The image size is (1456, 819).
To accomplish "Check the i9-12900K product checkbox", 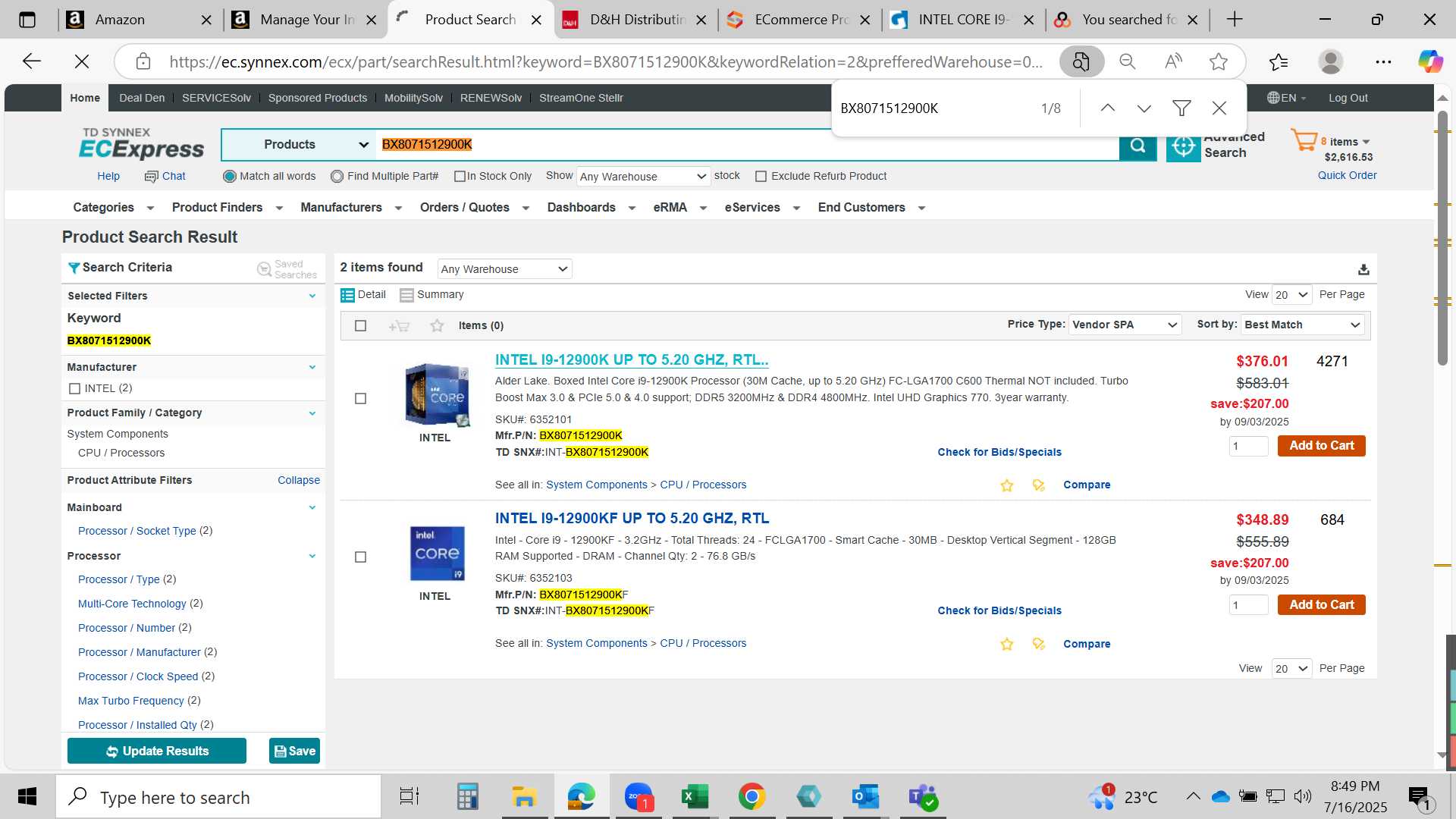I will pos(361,399).
